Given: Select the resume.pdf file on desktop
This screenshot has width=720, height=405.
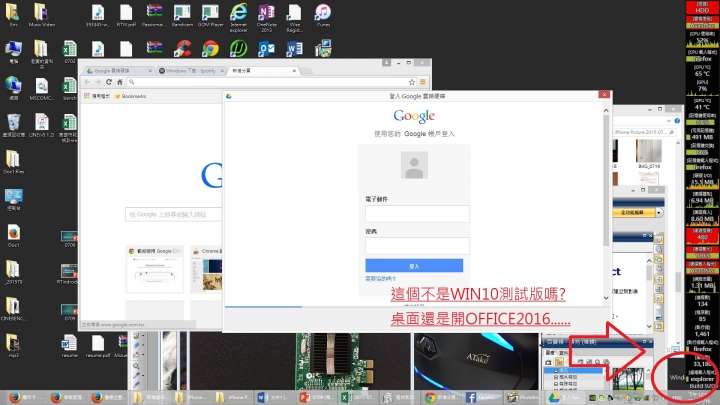Looking at the screenshot, I should point(98,346).
